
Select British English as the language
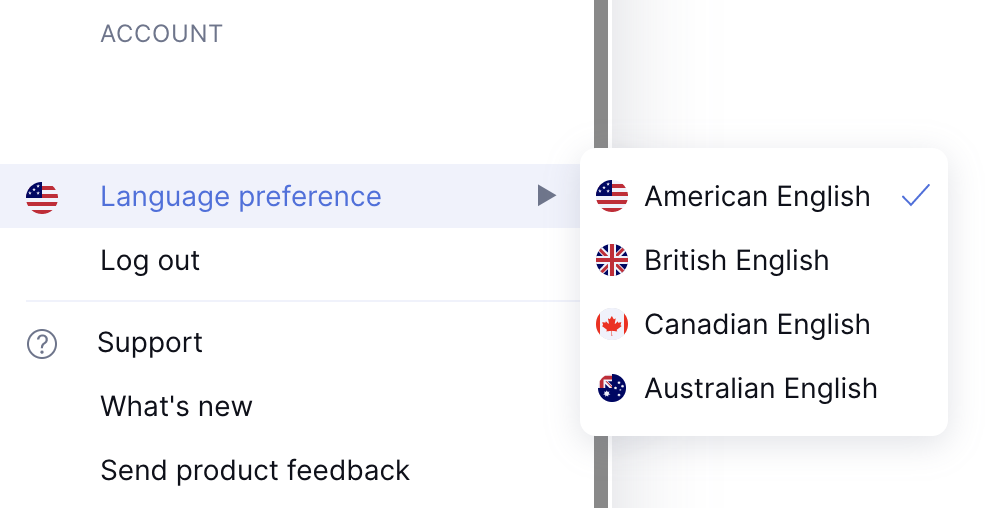pyautogui.click(x=736, y=261)
